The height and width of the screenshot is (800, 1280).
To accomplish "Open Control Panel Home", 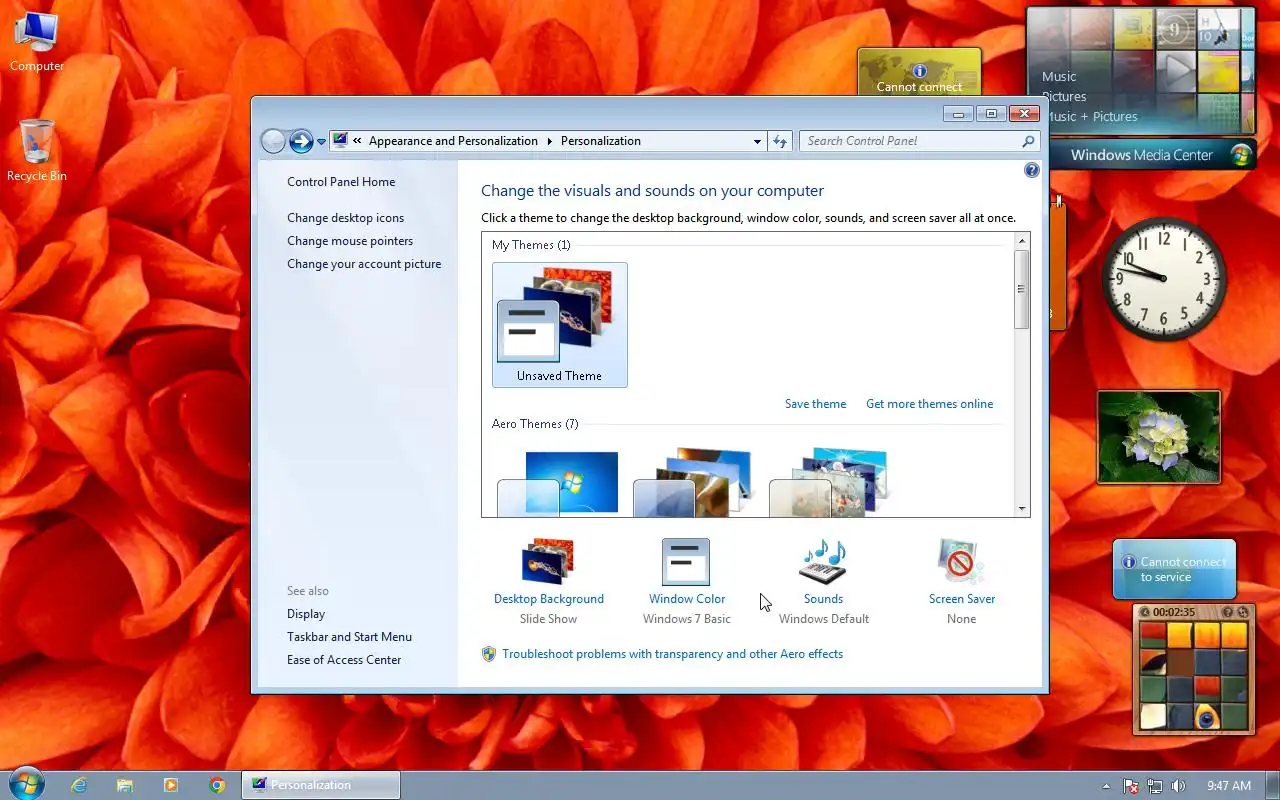I will pyautogui.click(x=341, y=182).
